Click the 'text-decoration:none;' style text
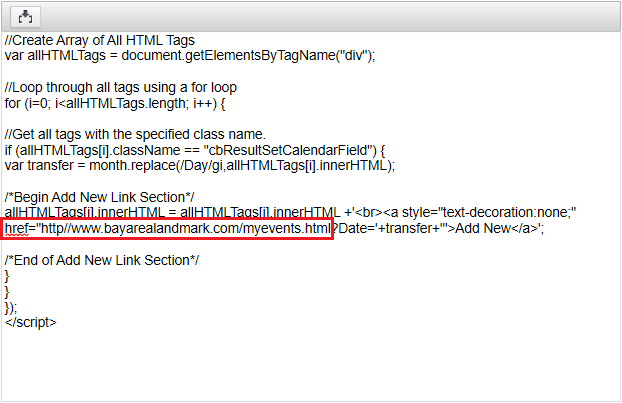 tap(509, 212)
